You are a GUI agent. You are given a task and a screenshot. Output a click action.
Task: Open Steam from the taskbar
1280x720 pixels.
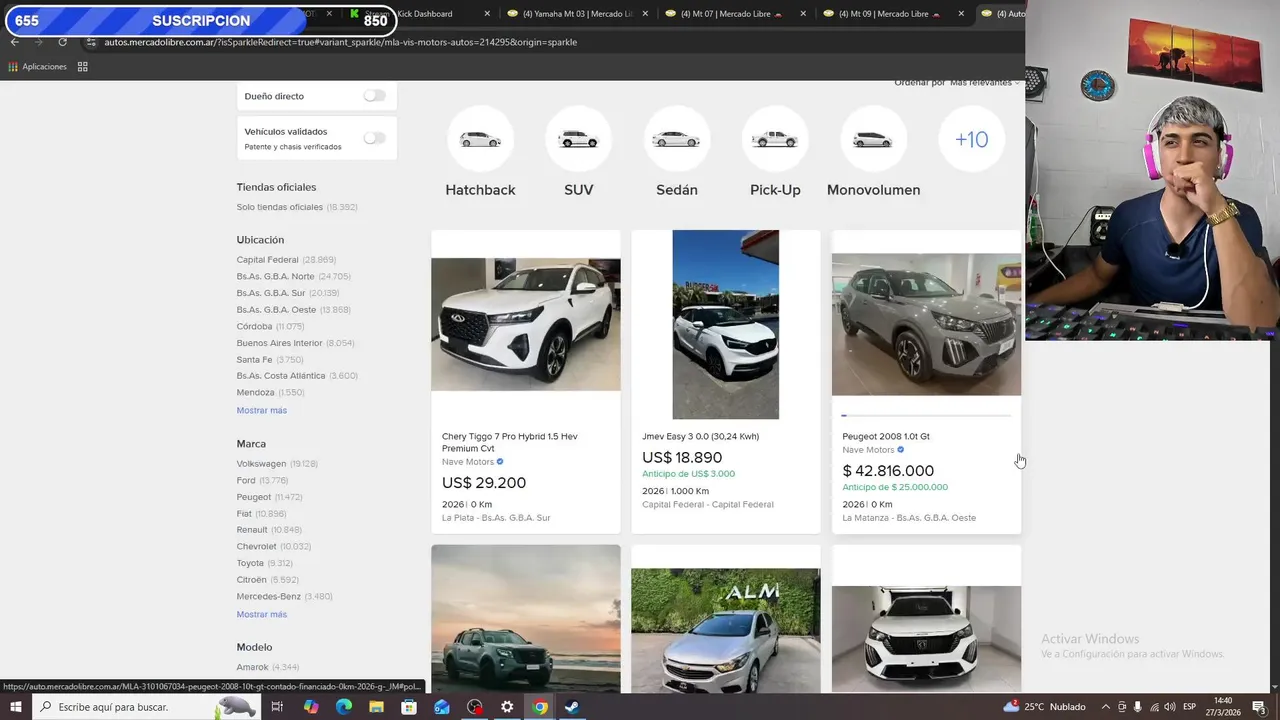coord(572,707)
